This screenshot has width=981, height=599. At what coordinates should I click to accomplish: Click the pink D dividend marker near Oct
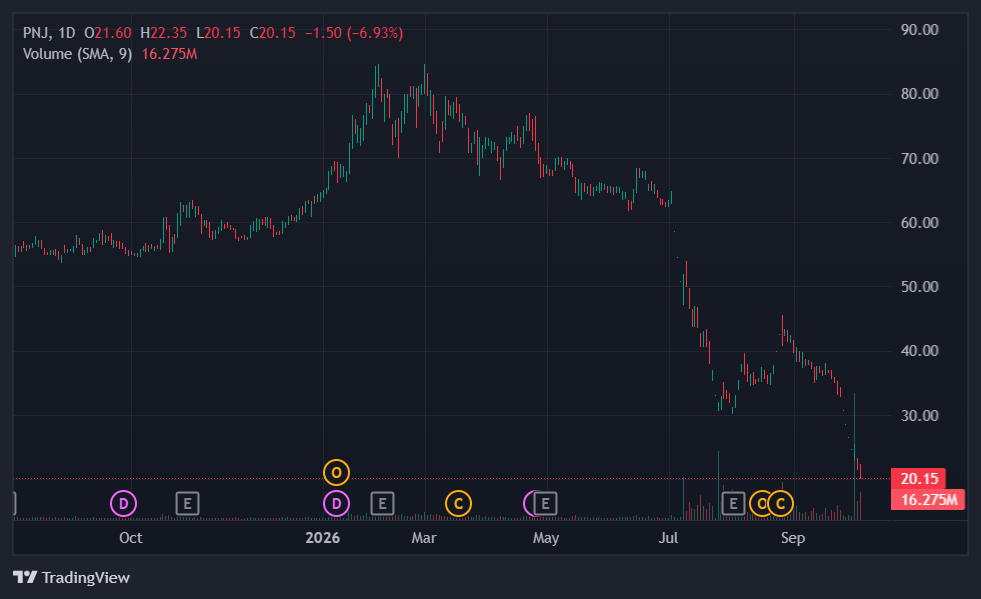[x=123, y=503]
